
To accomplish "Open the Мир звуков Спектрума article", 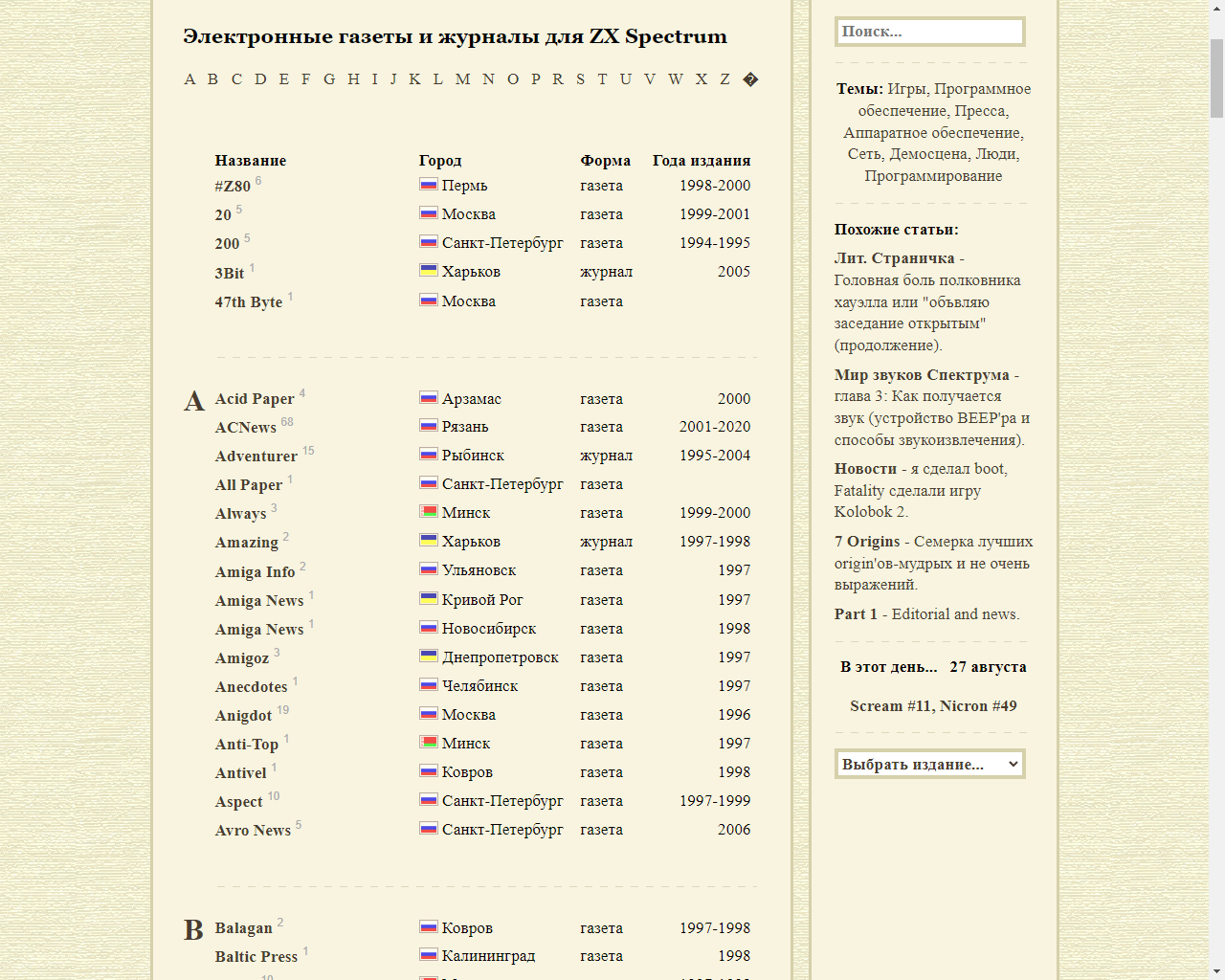I will (922, 375).
